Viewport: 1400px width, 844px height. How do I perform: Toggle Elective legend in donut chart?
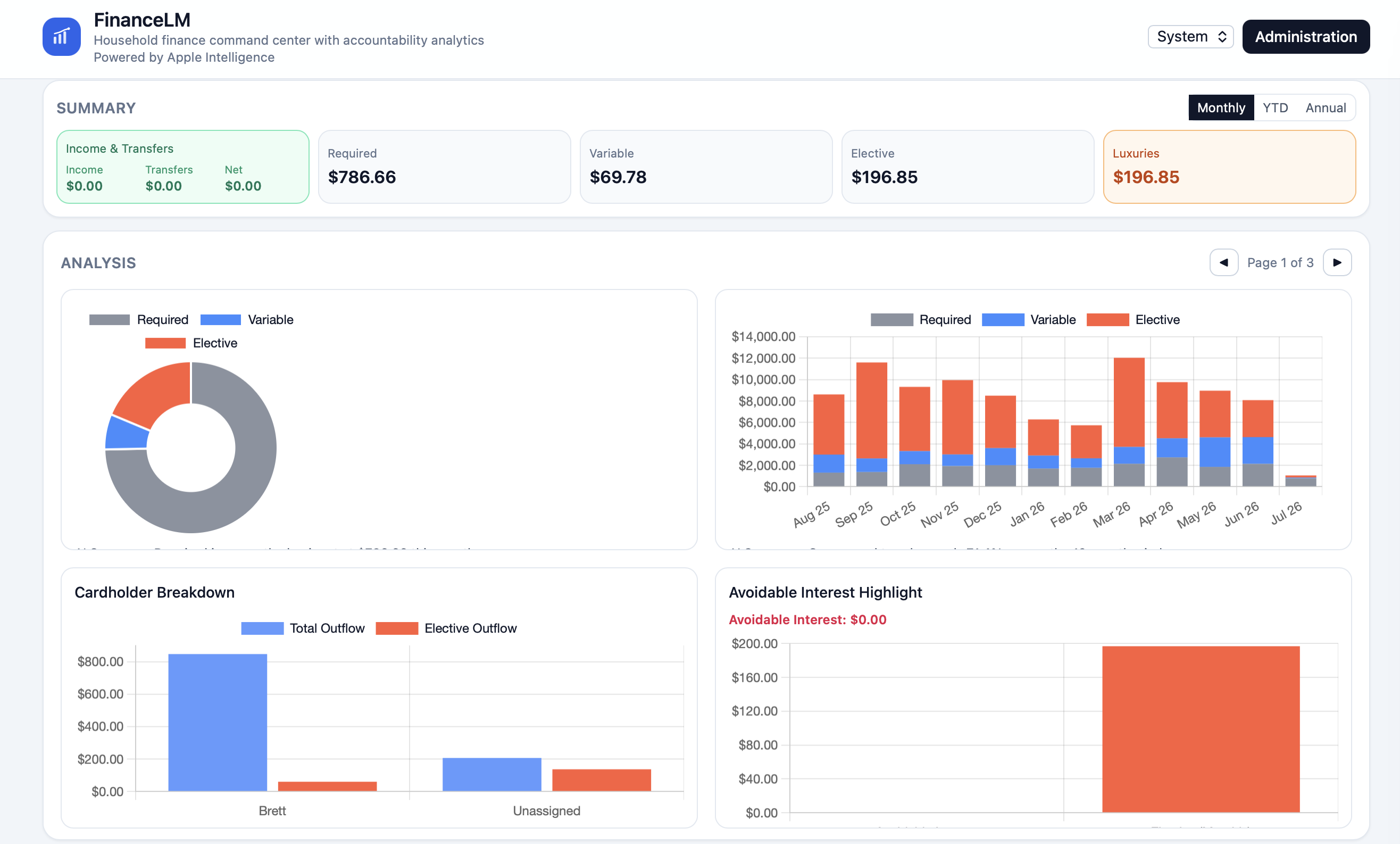pyautogui.click(x=191, y=343)
